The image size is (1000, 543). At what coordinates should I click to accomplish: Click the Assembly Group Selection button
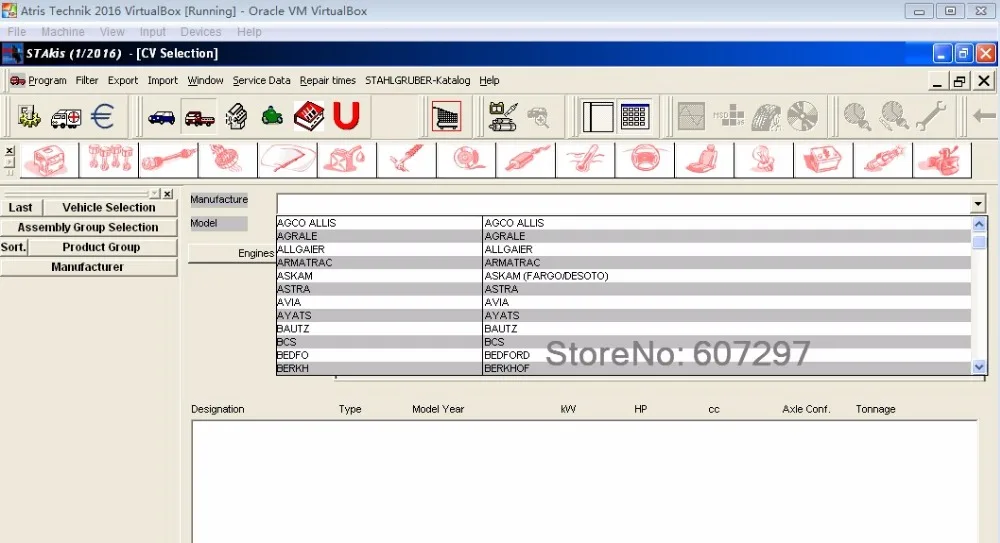(88, 227)
